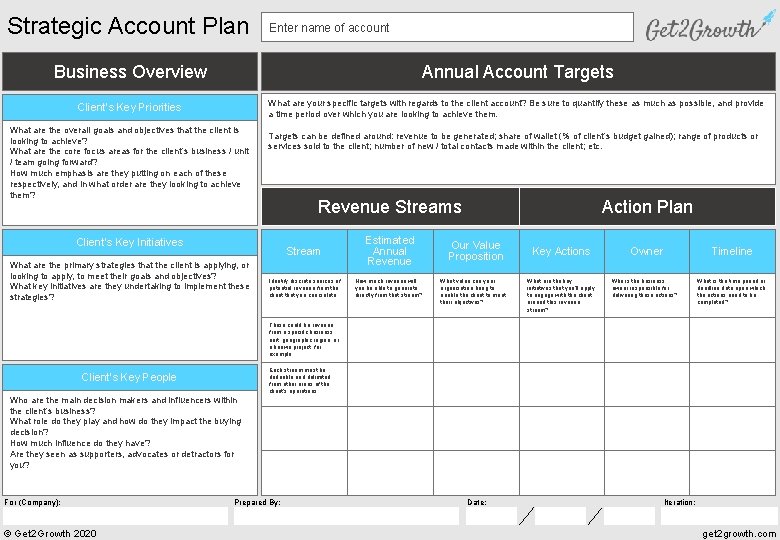780x540 pixels.
Task: Click the Prepared By input field
Action: click(x=346, y=516)
